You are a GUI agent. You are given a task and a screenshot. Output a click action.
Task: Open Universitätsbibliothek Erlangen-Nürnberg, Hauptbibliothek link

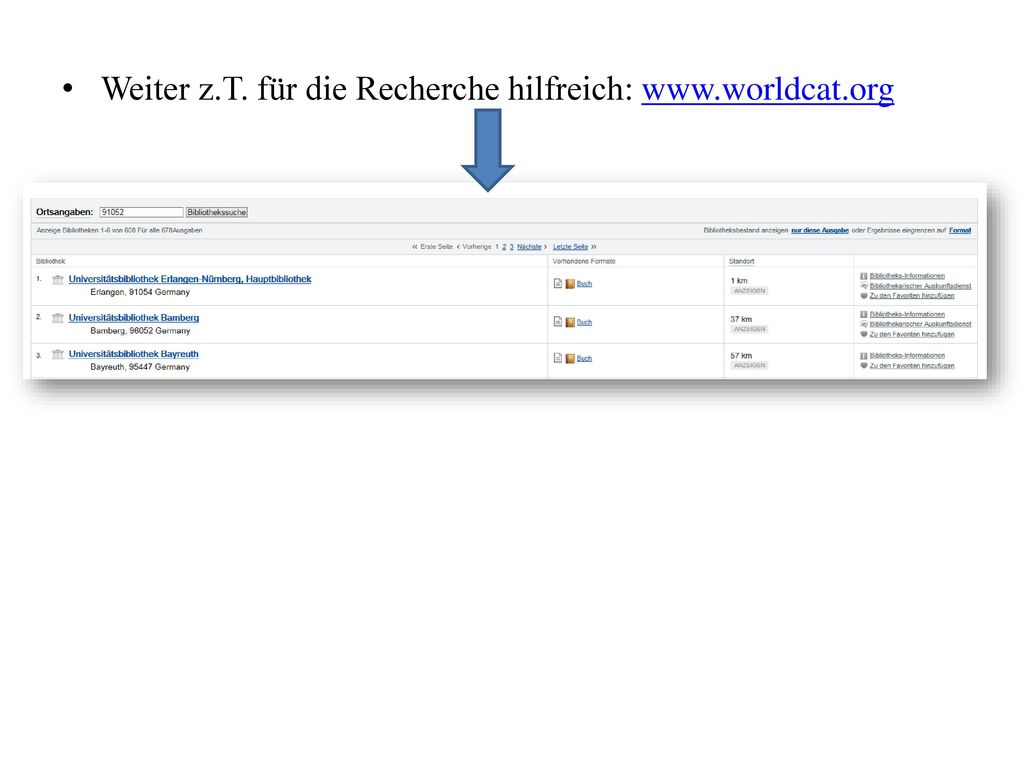point(190,279)
